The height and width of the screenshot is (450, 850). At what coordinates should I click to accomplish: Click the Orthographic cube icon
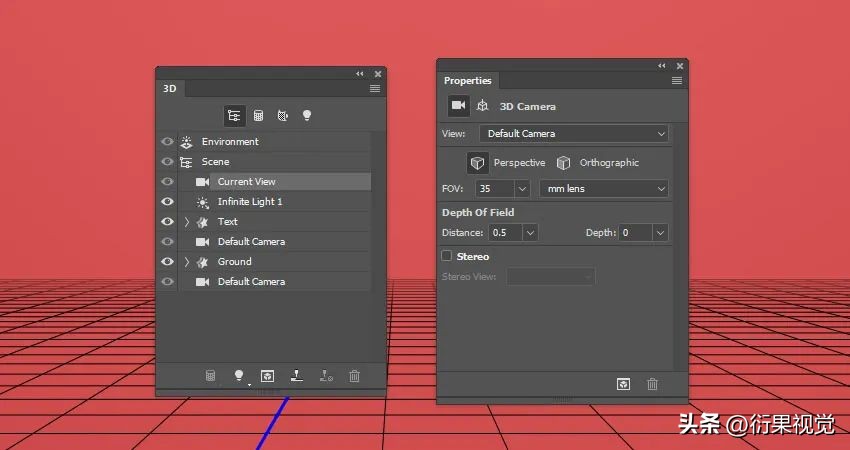coord(564,163)
